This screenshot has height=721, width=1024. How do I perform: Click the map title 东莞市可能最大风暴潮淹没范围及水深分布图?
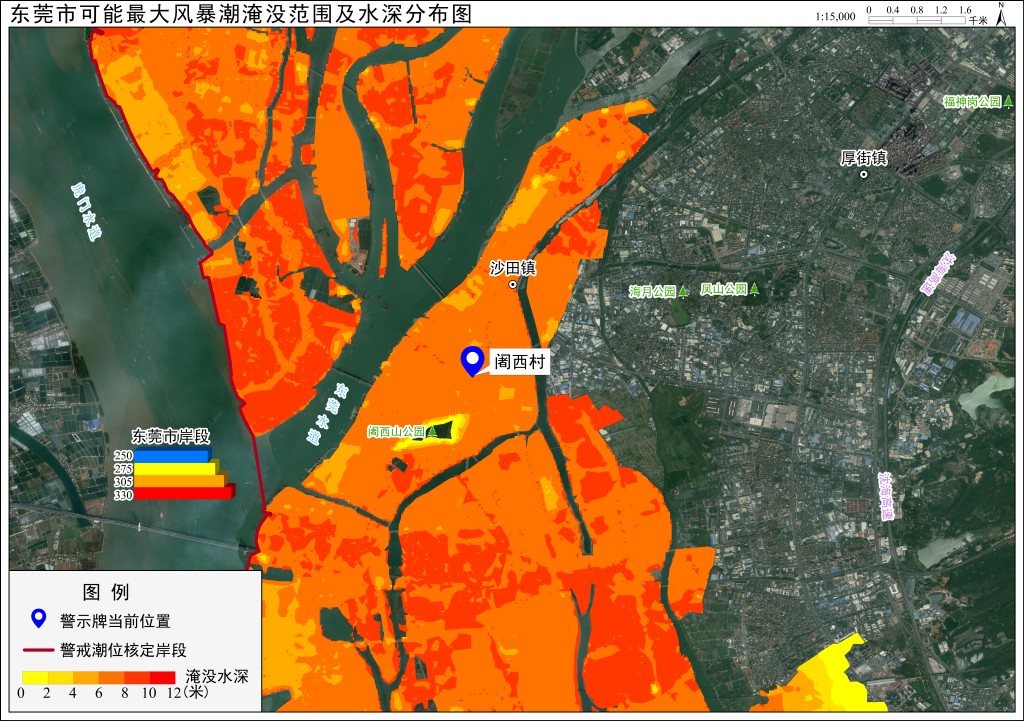pos(241,14)
